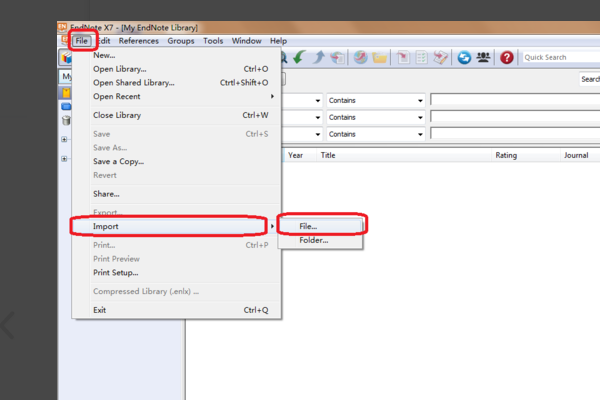Open third search field selector dropdown arrow
The image size is (600, 400).
click(318, 134)
